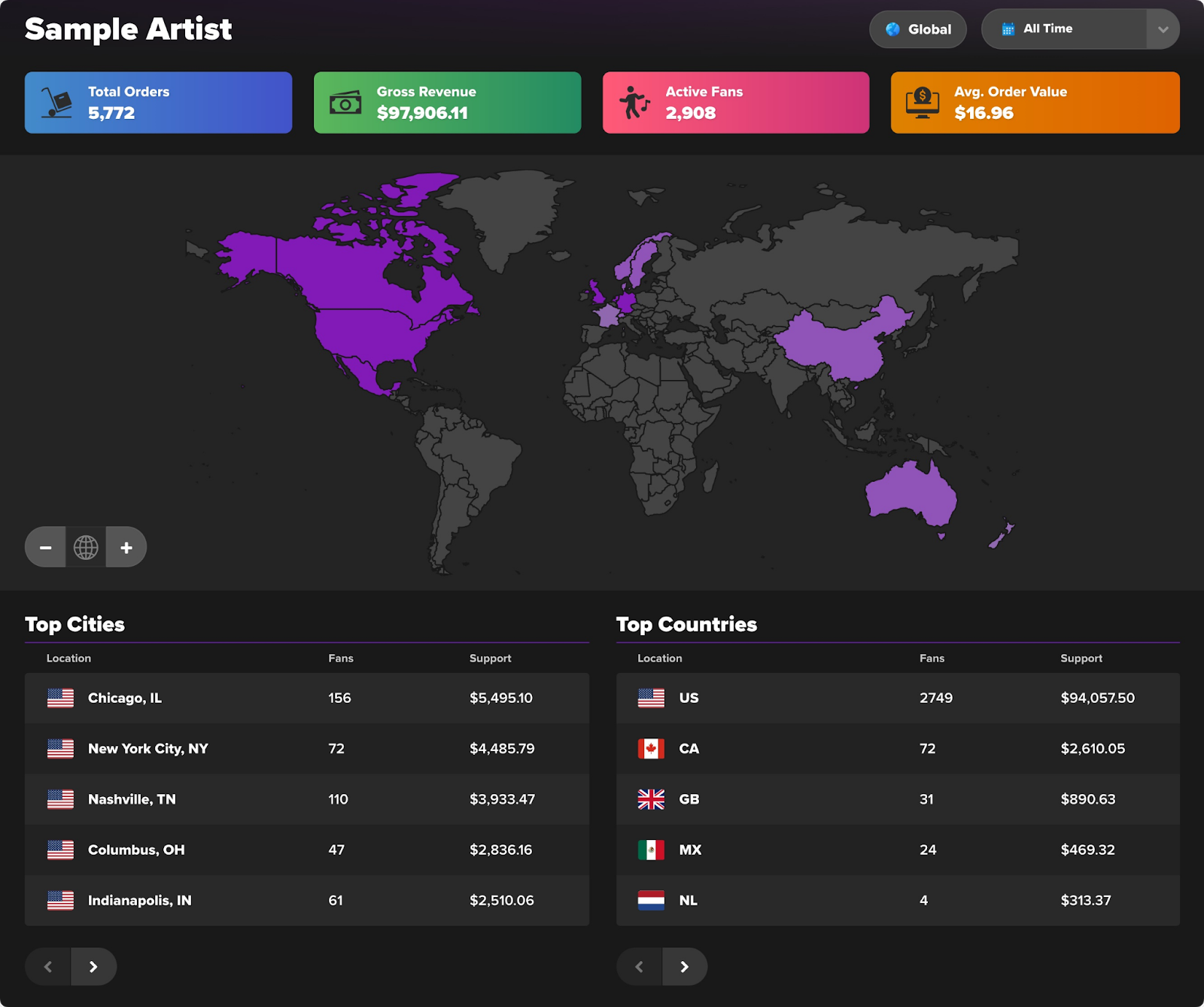Open the Global region filter
Viewport: 1204px width, 1007px height.
click(x=918, y=29)
